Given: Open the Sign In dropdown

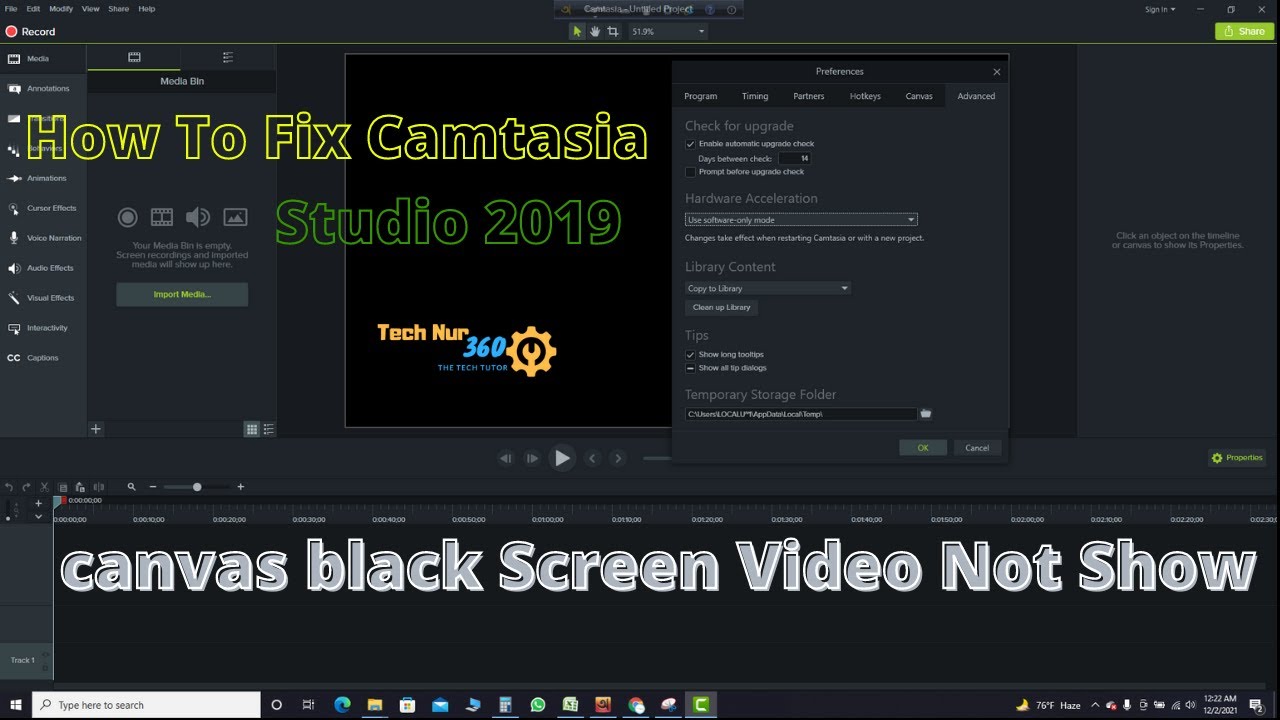Looking at the screenshot, I should pyautogui.click(x=1160, y=9).
